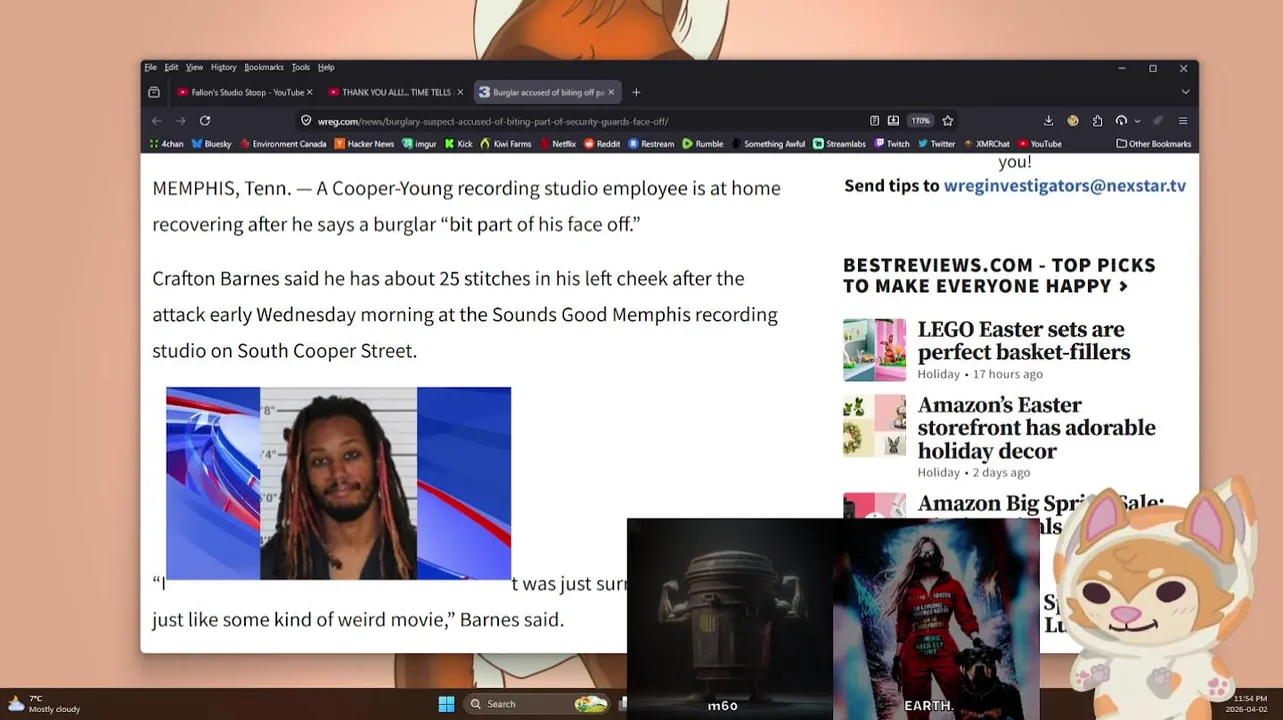This screenshot has height=720, width=1283.
Task: Click the taskbar Search box
Action: coord(538,704)
